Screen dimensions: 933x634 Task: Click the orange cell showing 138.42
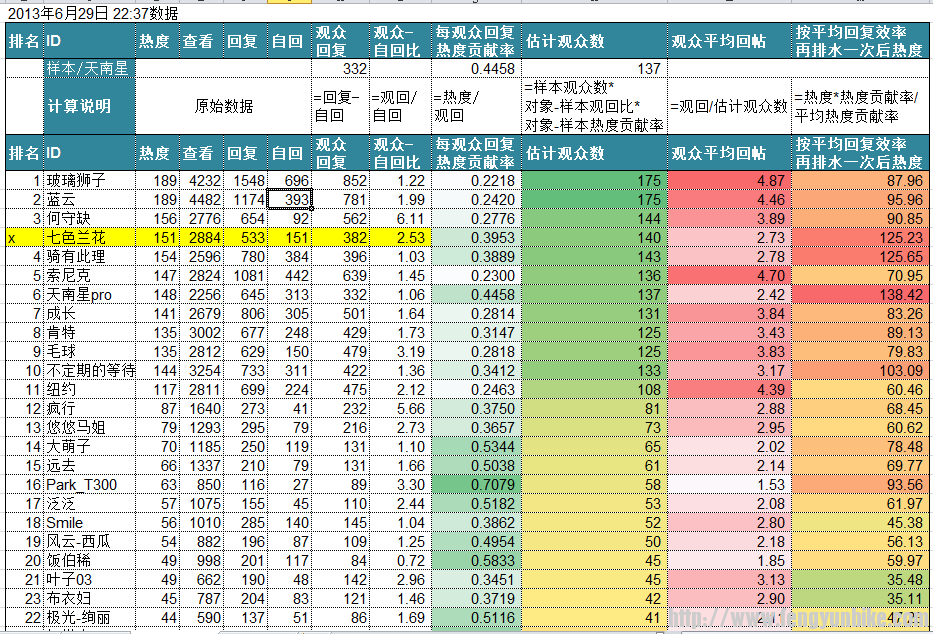click(x=861, y=295)
